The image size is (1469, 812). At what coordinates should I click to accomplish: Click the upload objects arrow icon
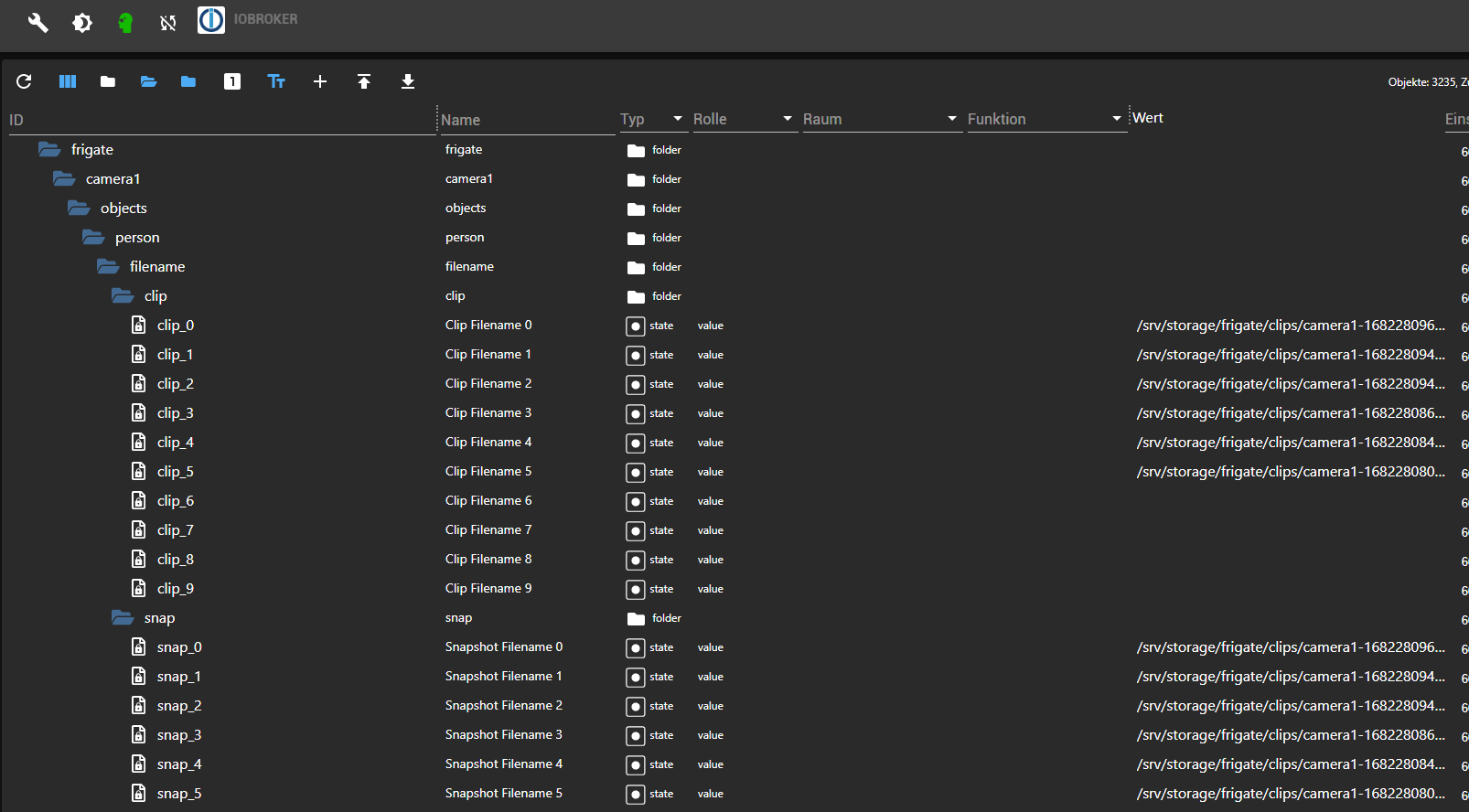point(364,81)
